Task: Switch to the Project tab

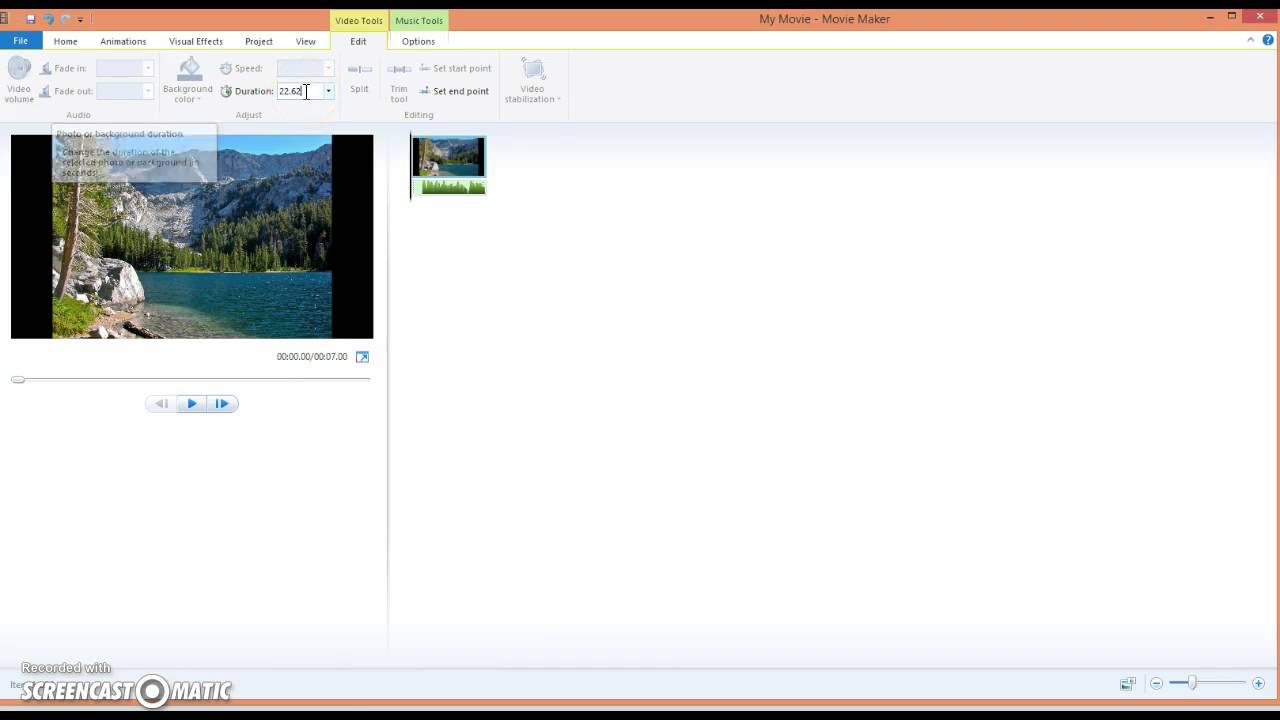Action: click(259, 41)
